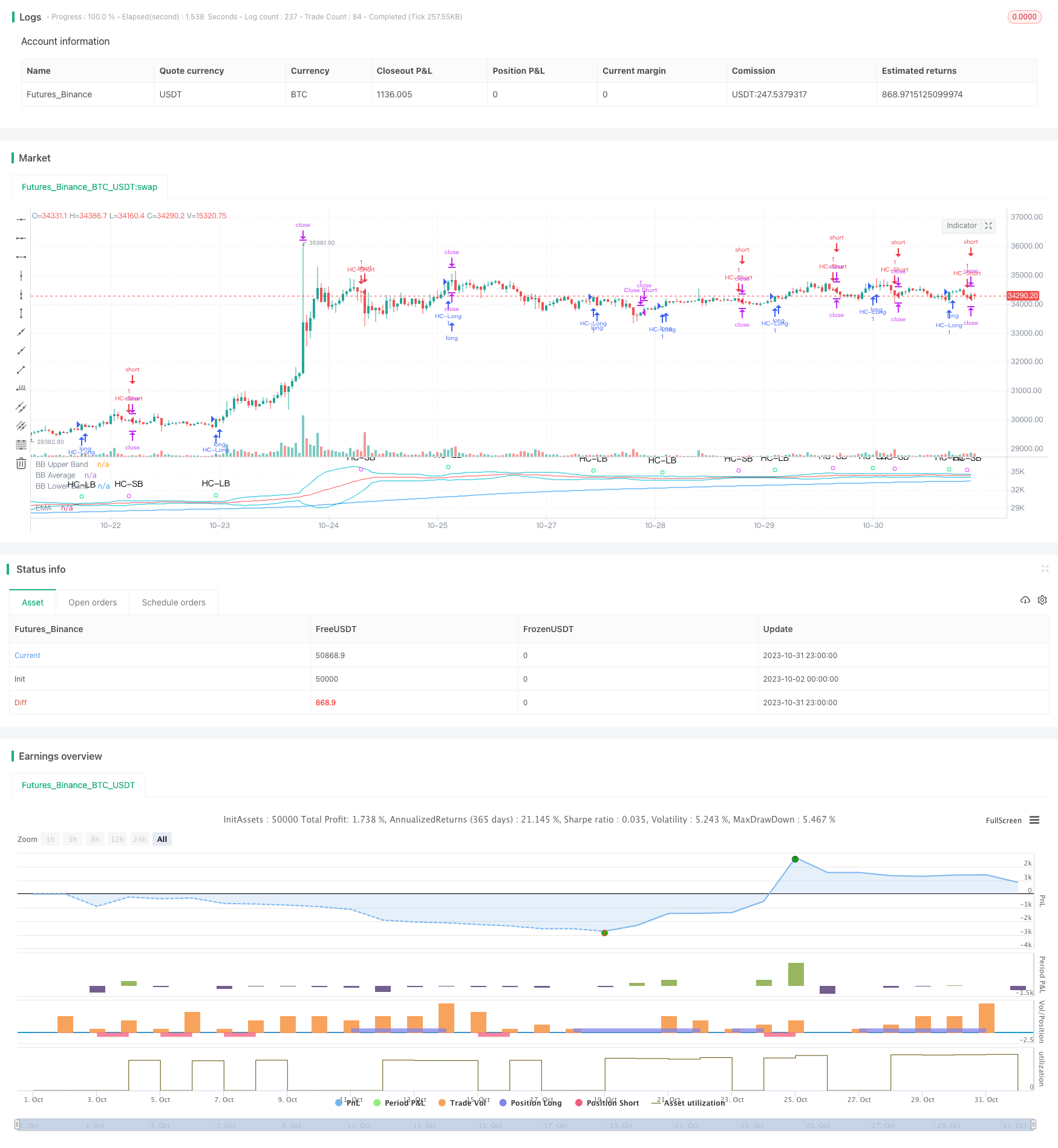Click the BB Upper Band indicator label
This screenshot has width=1058, height=1148.
point(62,465)
